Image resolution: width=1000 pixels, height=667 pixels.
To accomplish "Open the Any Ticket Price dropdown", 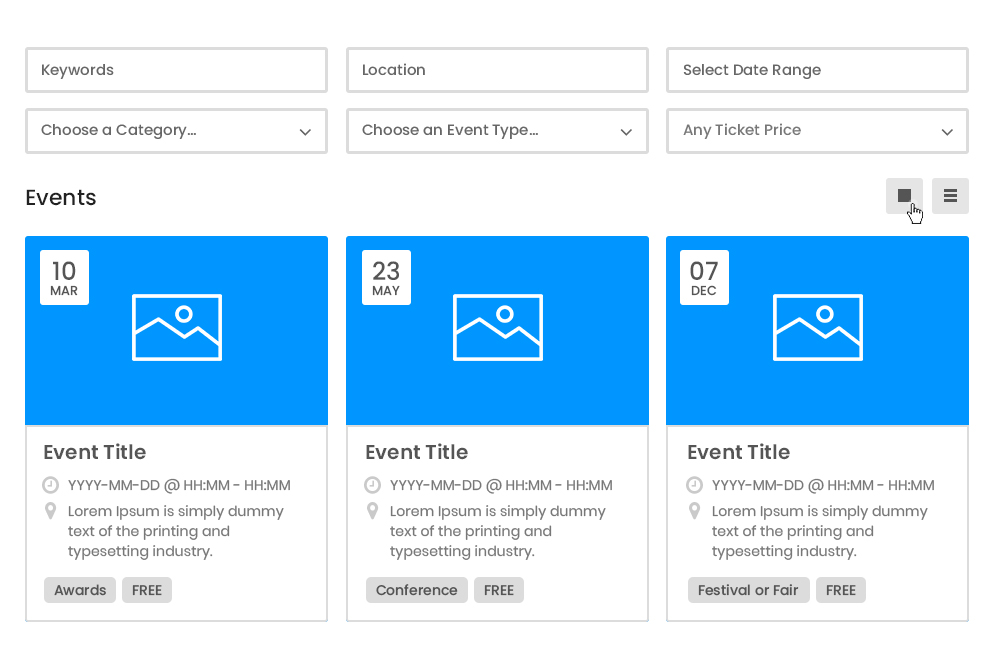I will pyautogui.click(x=817, y=131).
